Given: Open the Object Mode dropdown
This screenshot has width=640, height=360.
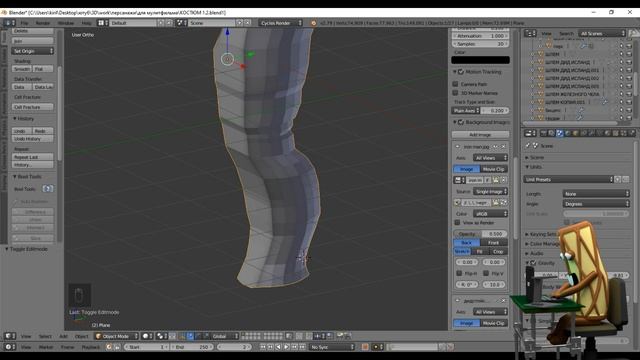Looking at the screenshot, I should click(116, 336).
